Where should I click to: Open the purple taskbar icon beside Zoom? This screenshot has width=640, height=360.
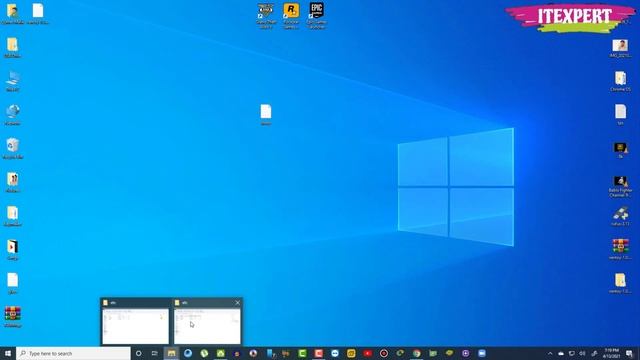[466, 353]
